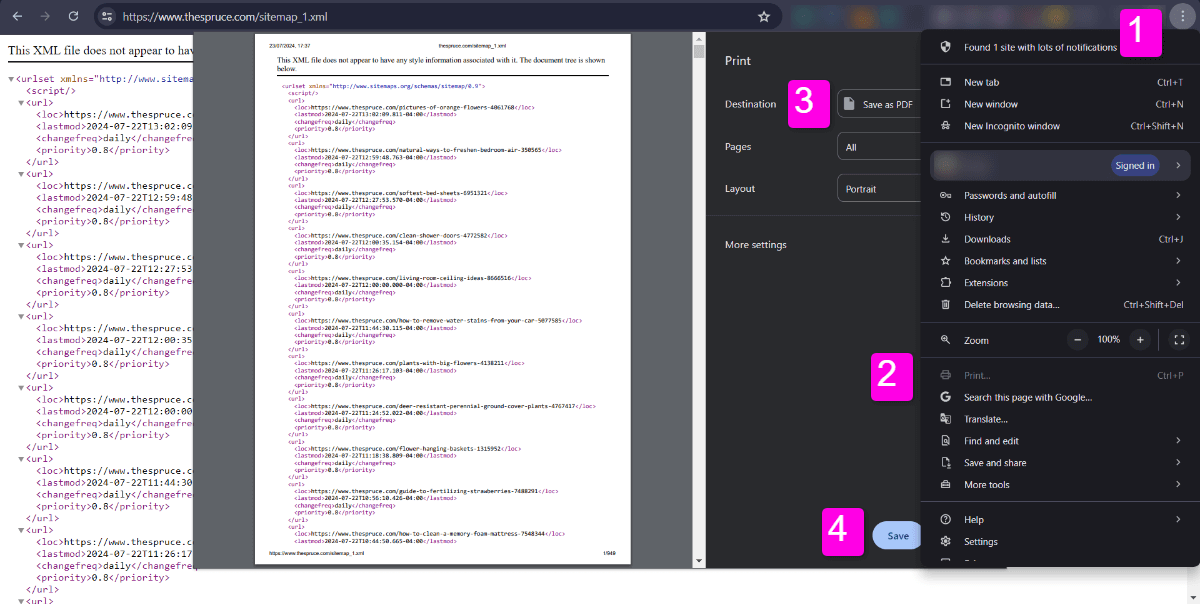Image resolution: width=1200 pixels, height=604 pixels.
Task: Select Translate... menu entry
Action: (1060, 419)
